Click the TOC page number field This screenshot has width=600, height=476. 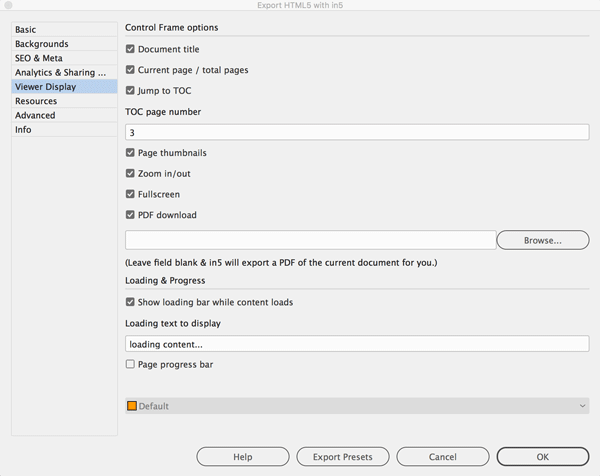(357, 132)
